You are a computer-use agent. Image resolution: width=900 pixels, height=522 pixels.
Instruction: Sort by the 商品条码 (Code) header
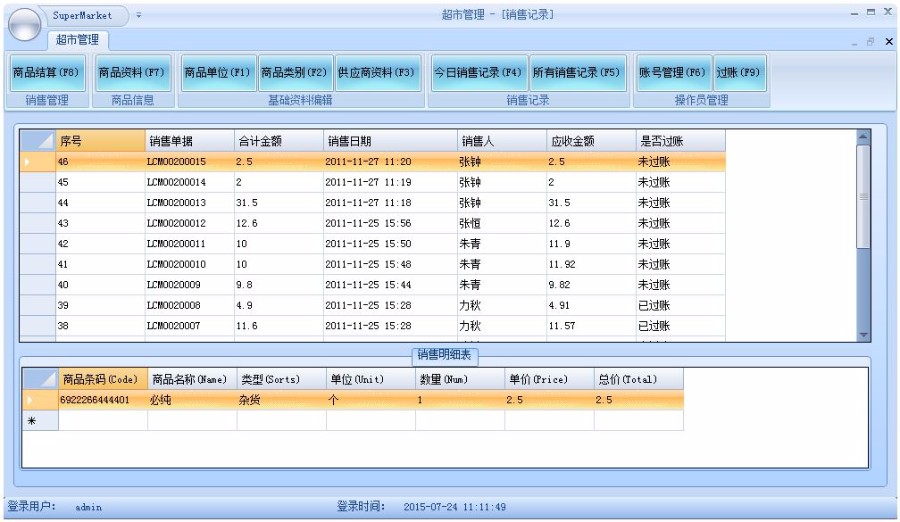103,380
